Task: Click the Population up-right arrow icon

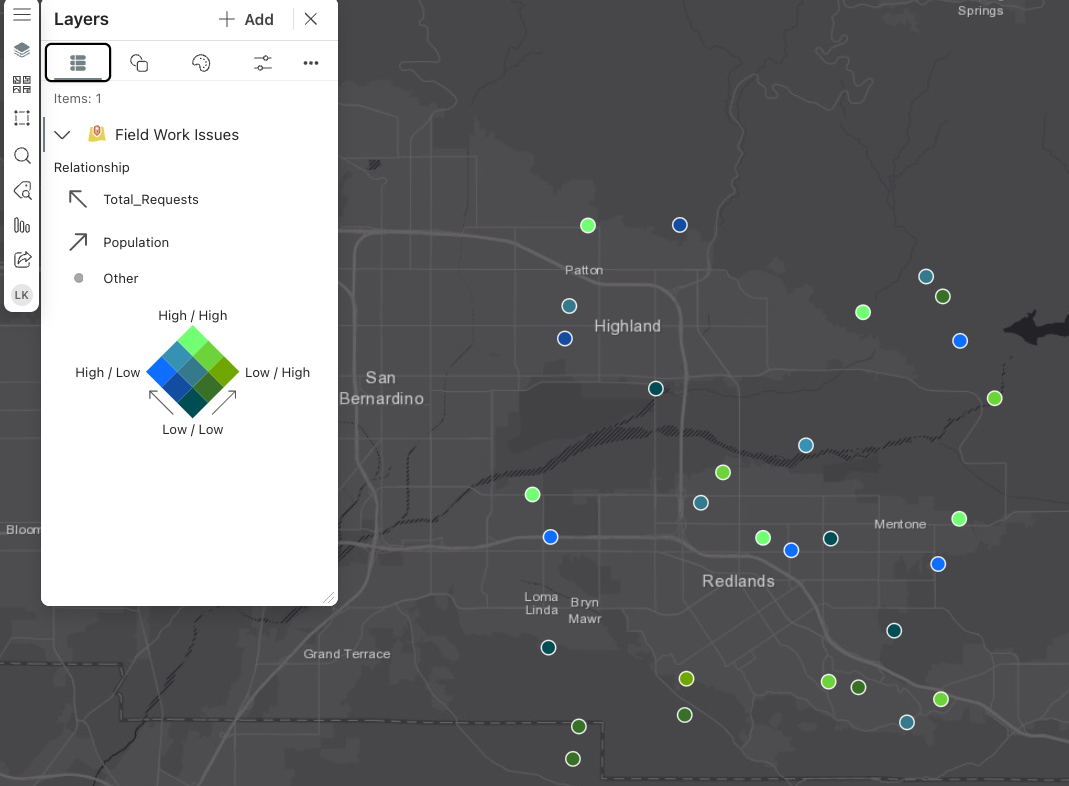Action: coord(78,242)
